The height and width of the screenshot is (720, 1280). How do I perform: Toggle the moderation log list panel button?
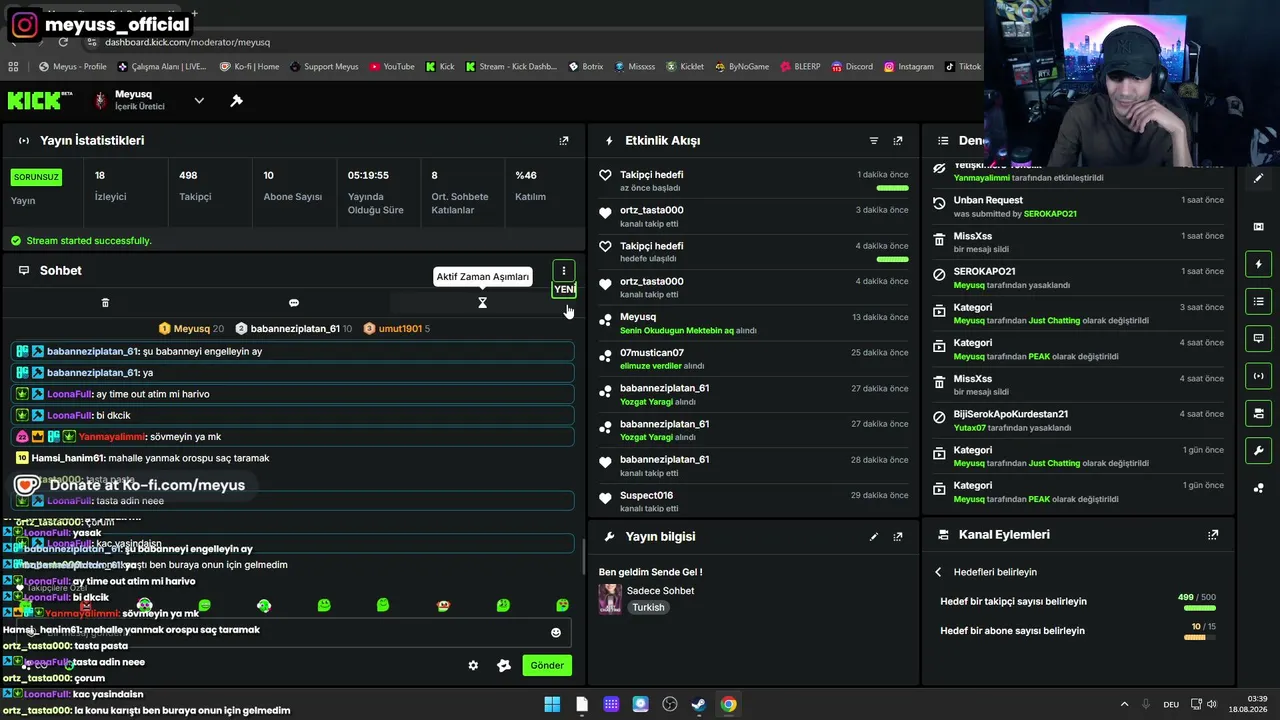[x=1258, y=301]
